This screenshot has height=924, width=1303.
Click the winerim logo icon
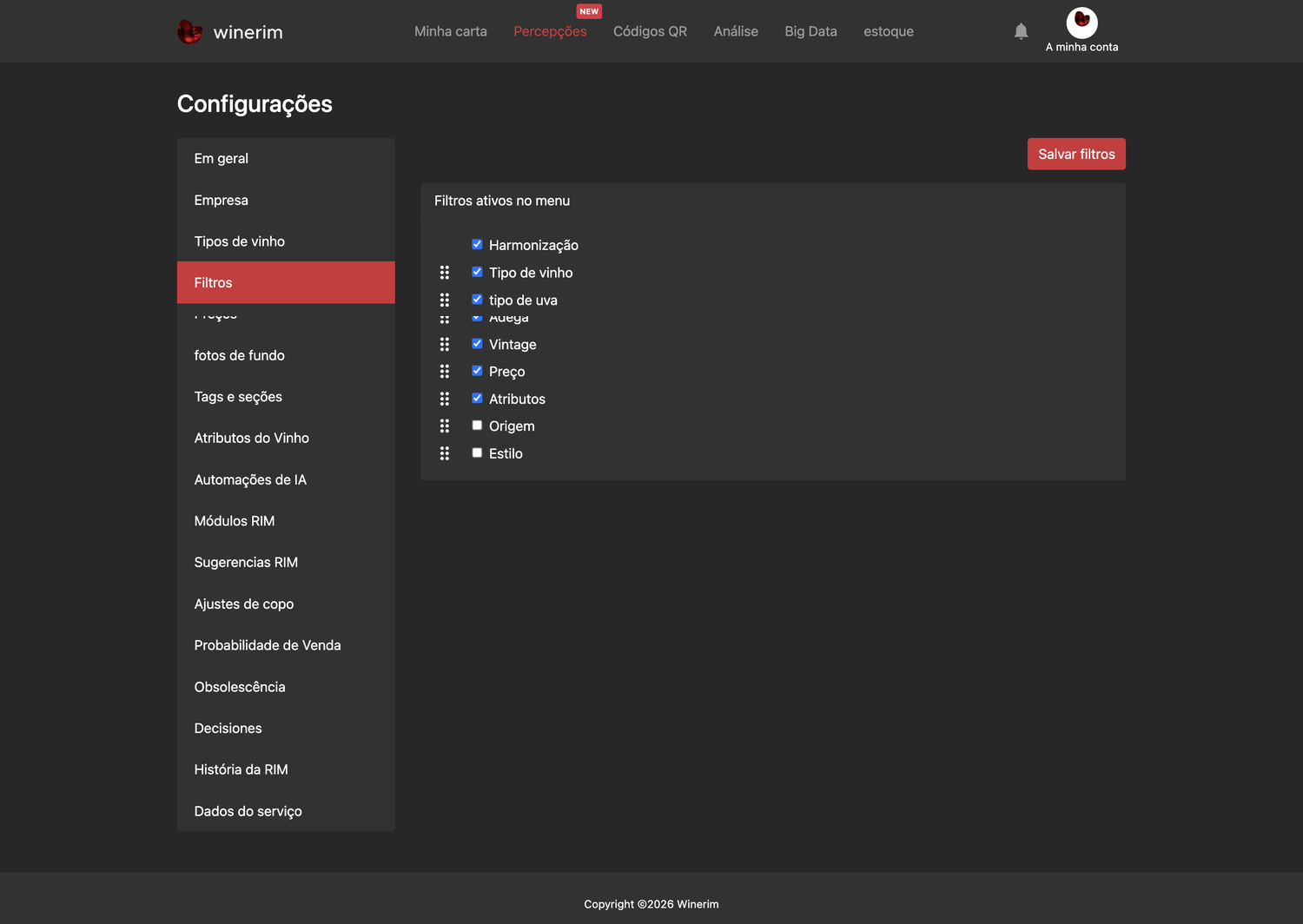189,32
